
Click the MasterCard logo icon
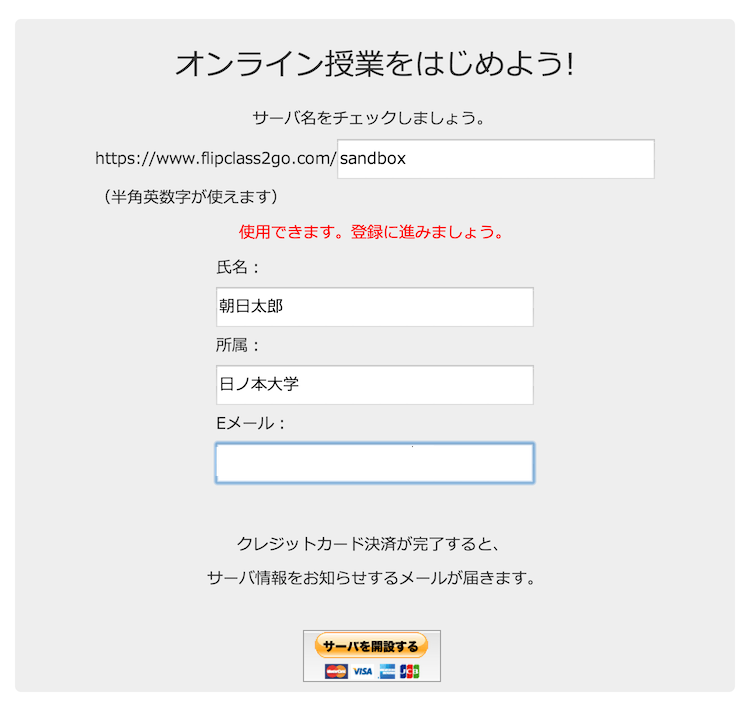click(x=336, y=671)
